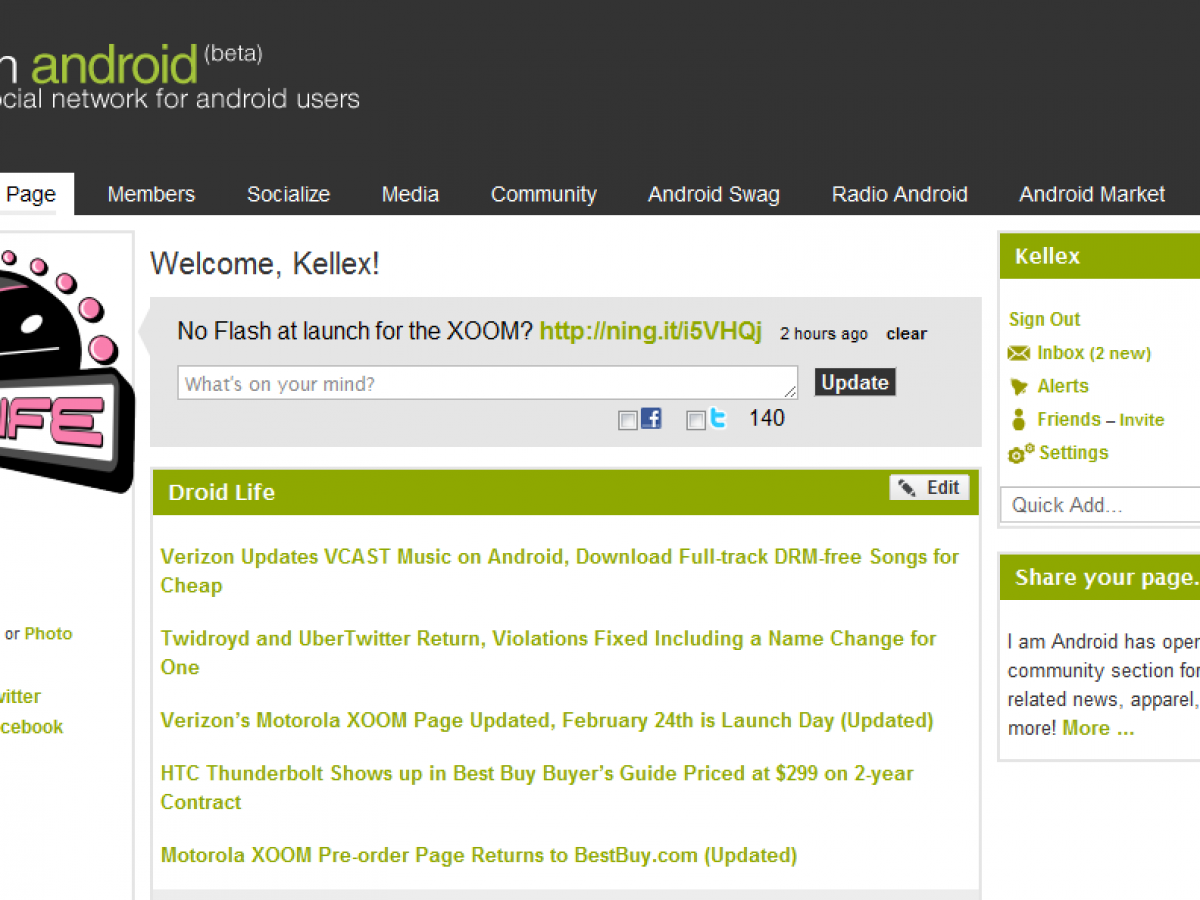Click the Photo link in left sidebar
1200x900 pixels.
(x=48, y=633)
